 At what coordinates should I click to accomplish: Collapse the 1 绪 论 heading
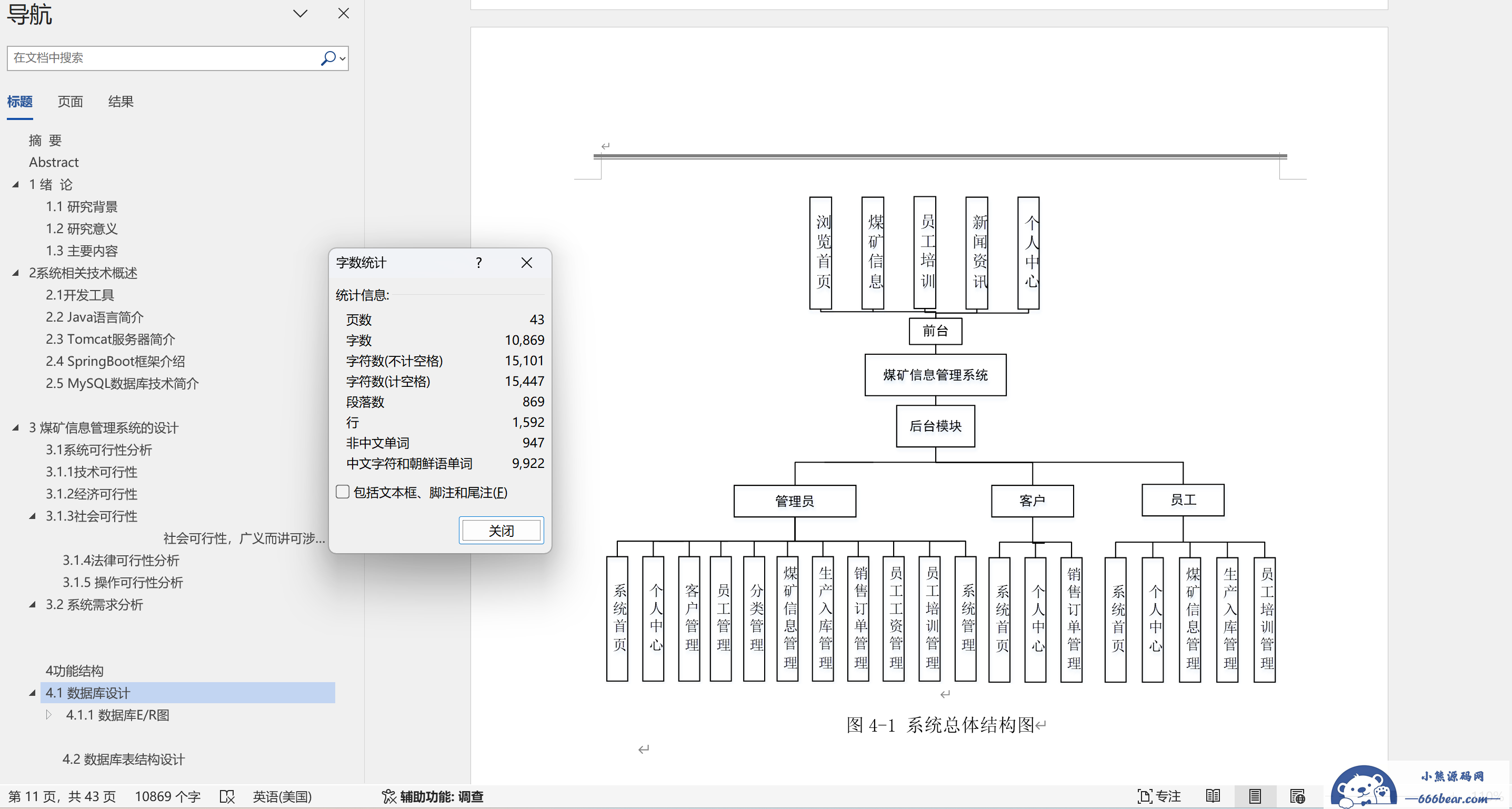pos(16,184)
